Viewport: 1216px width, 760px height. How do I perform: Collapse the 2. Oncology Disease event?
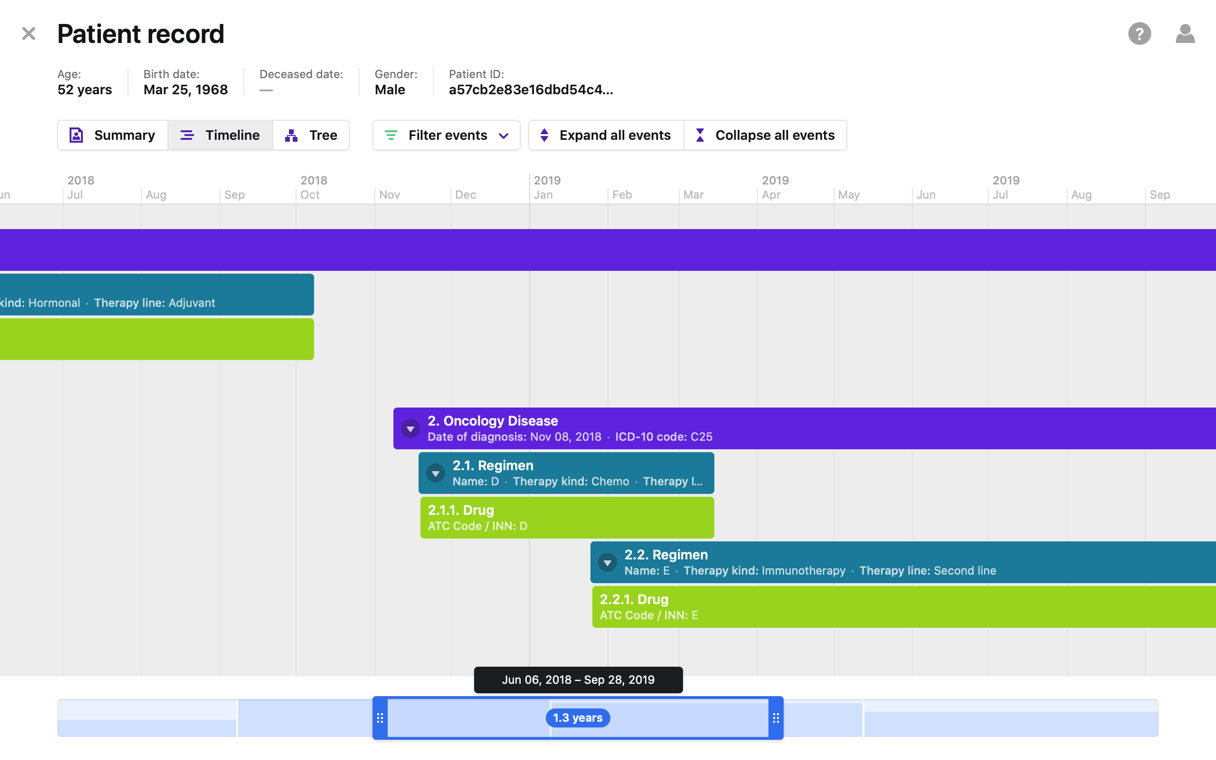click(410, 429)
